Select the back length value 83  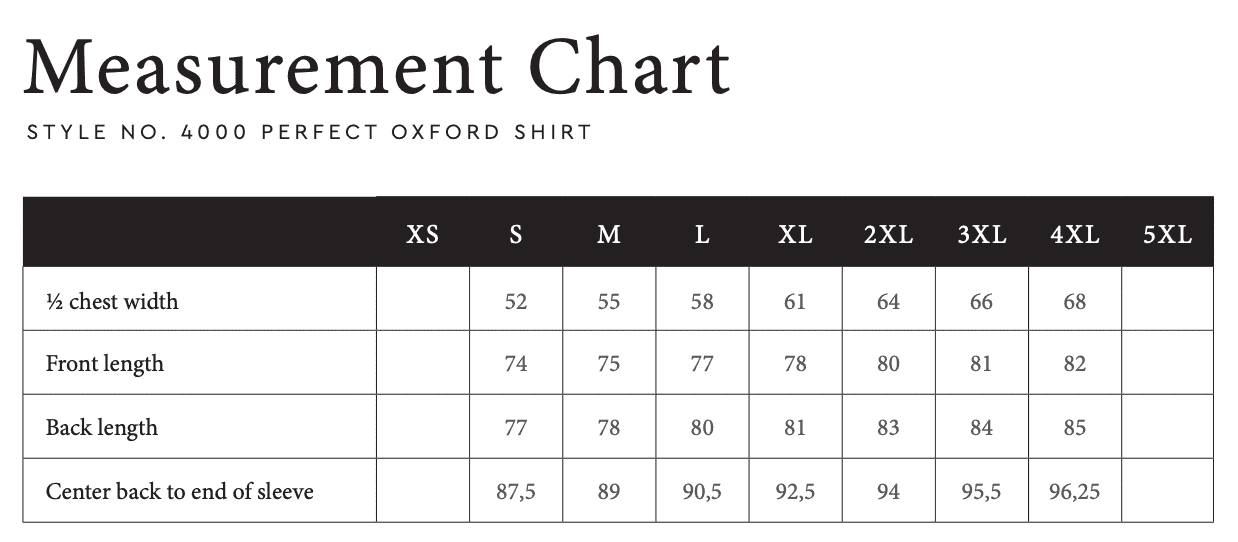click(x=889, y=428)
